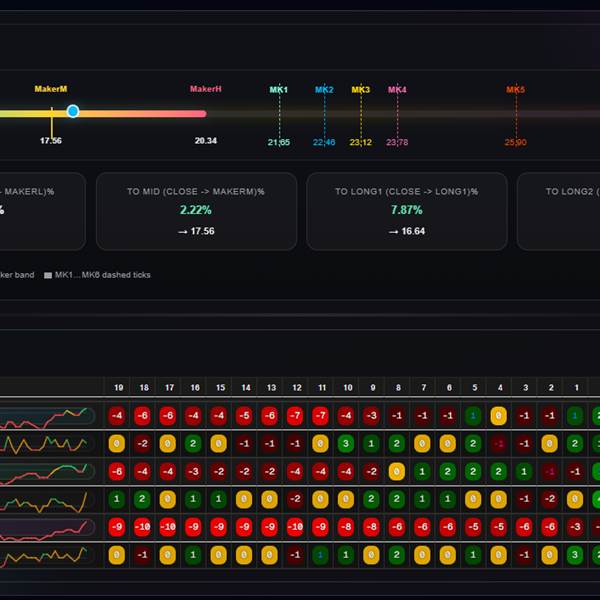Click the 7.87% value in the TO LONG1 card
Viewport: 600px width, 600px height.
point(406,210)
